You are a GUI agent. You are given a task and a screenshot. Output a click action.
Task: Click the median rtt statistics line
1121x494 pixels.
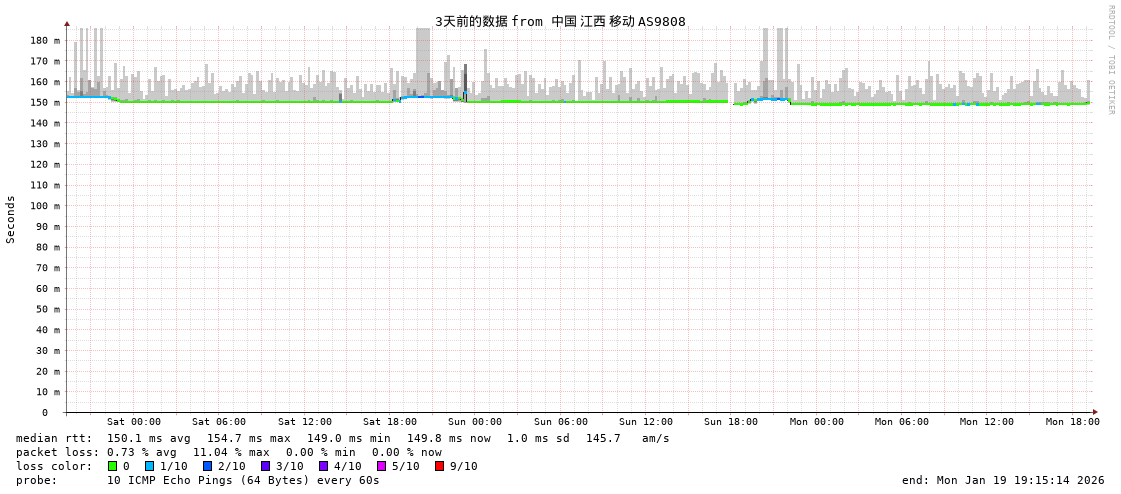[x=342, y=438]
